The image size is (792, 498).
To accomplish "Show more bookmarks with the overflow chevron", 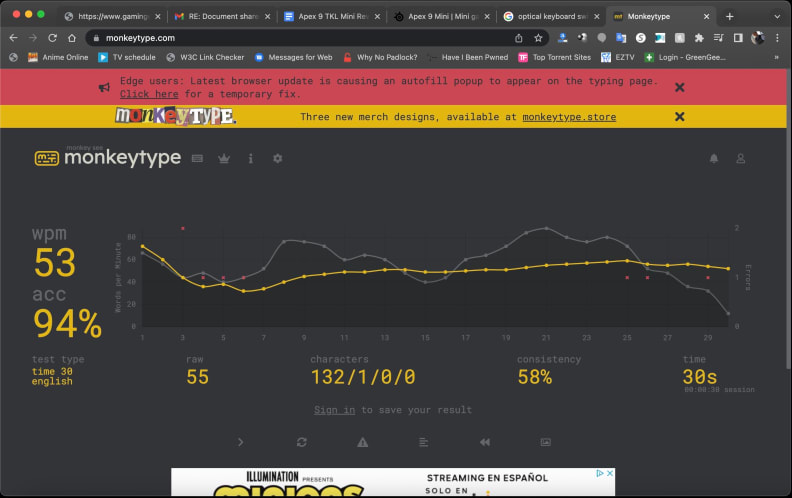I will click(x=776, y=58).
